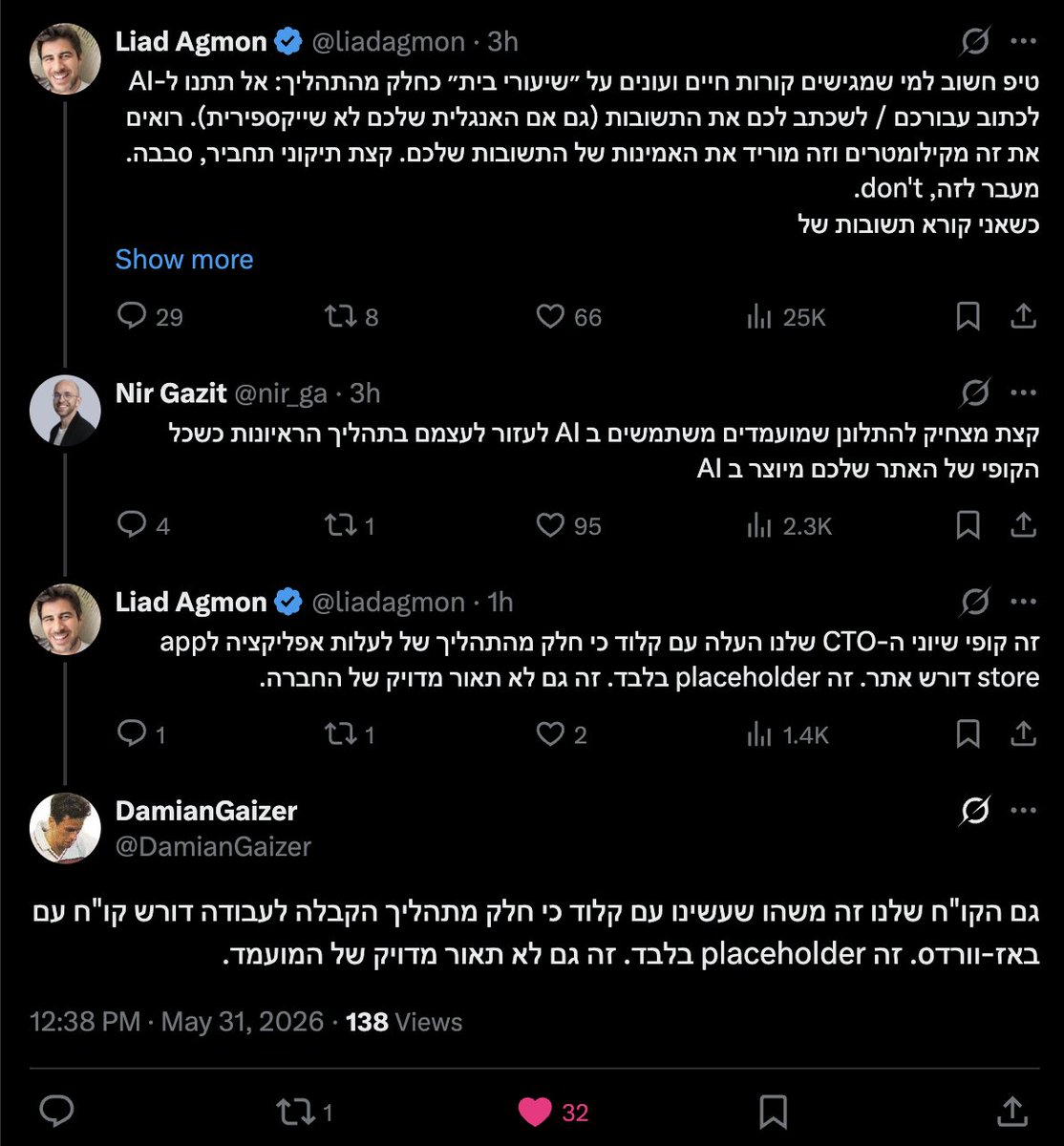This screenshot has height=1146, width=1064.
Task: Share Liad Agmon's top tweet
Action: tap(1023, 317)
